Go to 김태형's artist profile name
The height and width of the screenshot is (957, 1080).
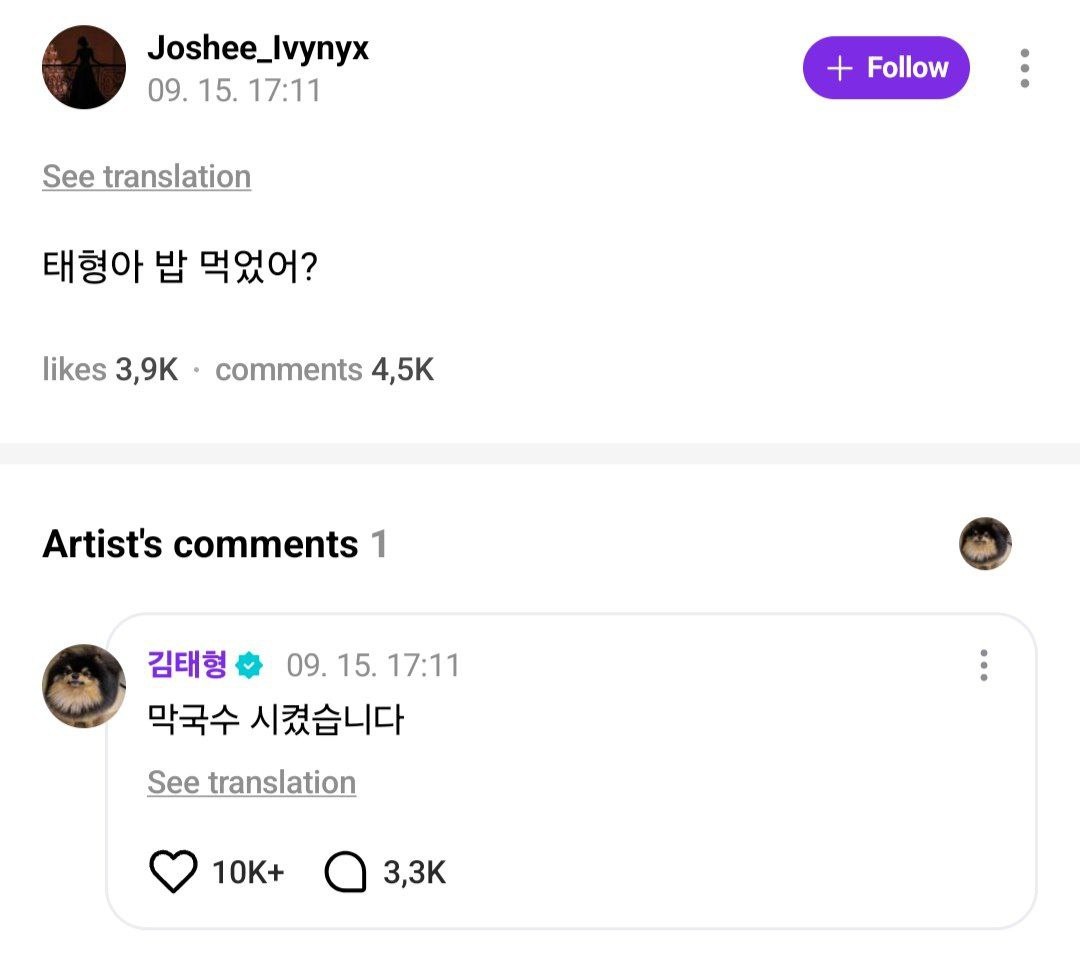188,665
